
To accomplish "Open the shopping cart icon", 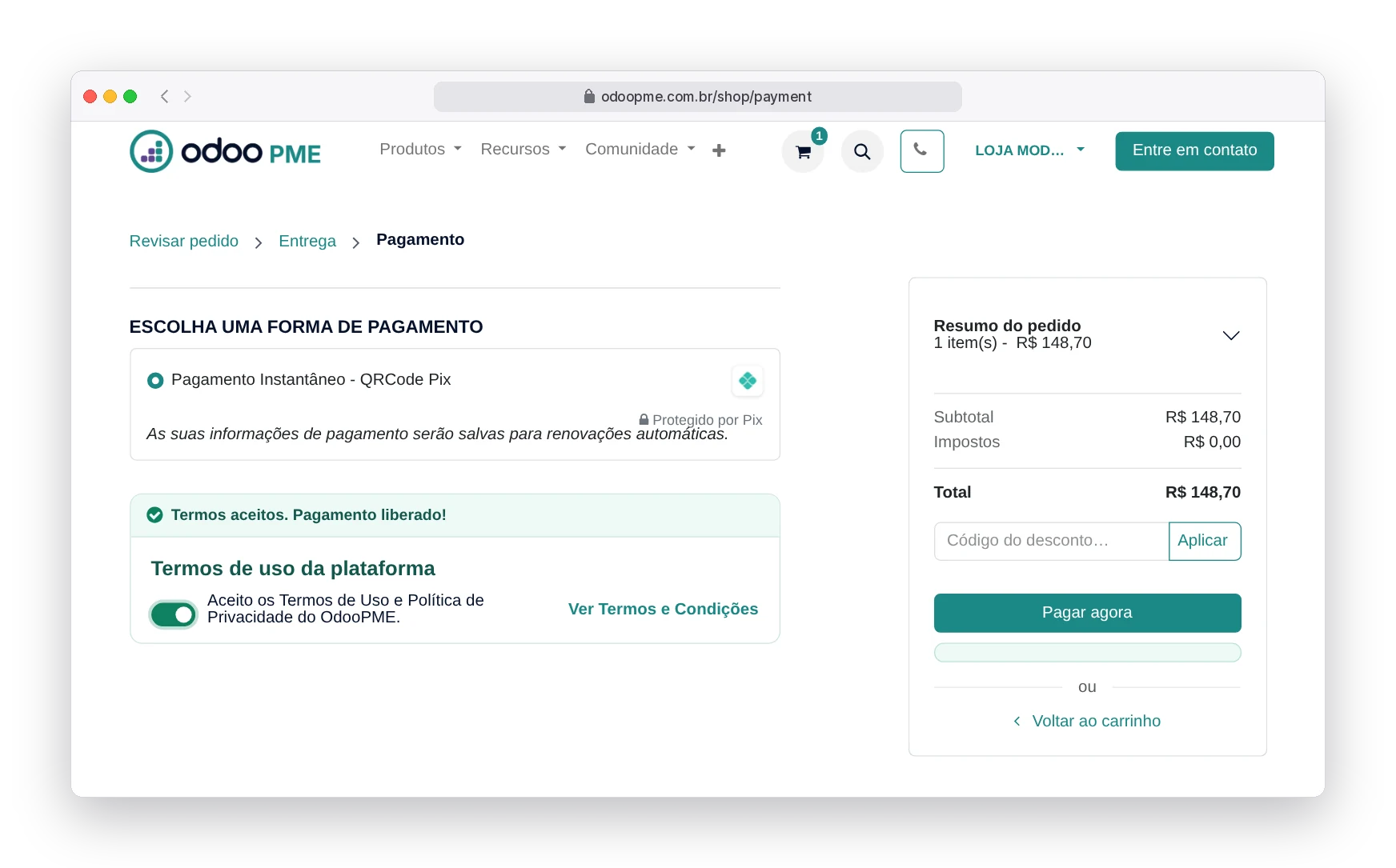I will [803, 151].
